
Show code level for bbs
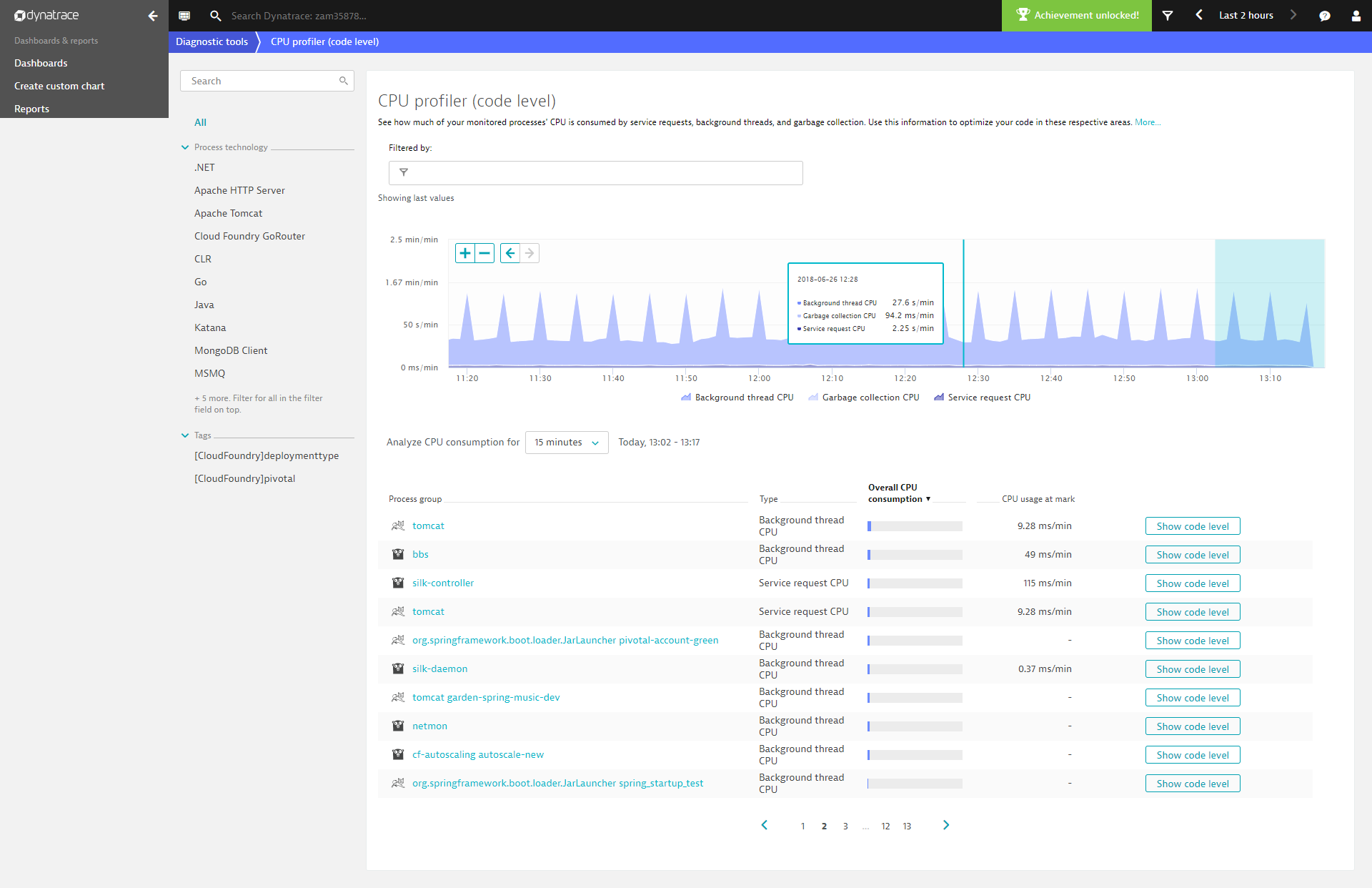click(1193, 555)
